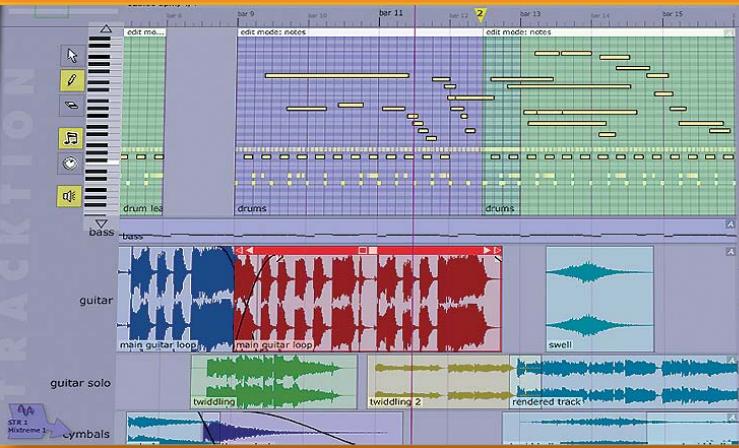Click the cymbals track automation icon

pos(731,417)
